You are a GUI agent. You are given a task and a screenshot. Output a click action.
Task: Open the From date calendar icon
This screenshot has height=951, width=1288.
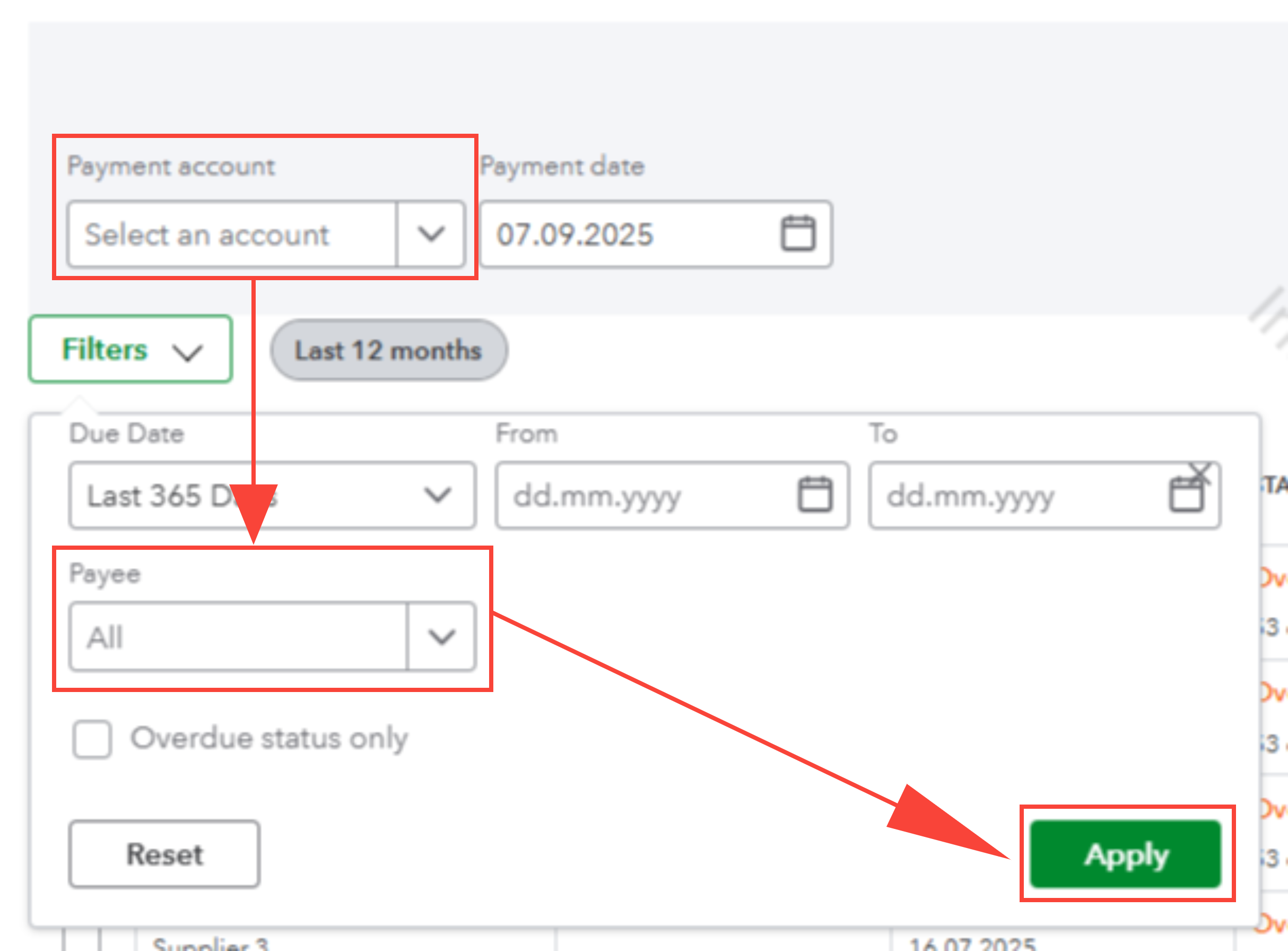pyautogui.click(x=814, y=495)
